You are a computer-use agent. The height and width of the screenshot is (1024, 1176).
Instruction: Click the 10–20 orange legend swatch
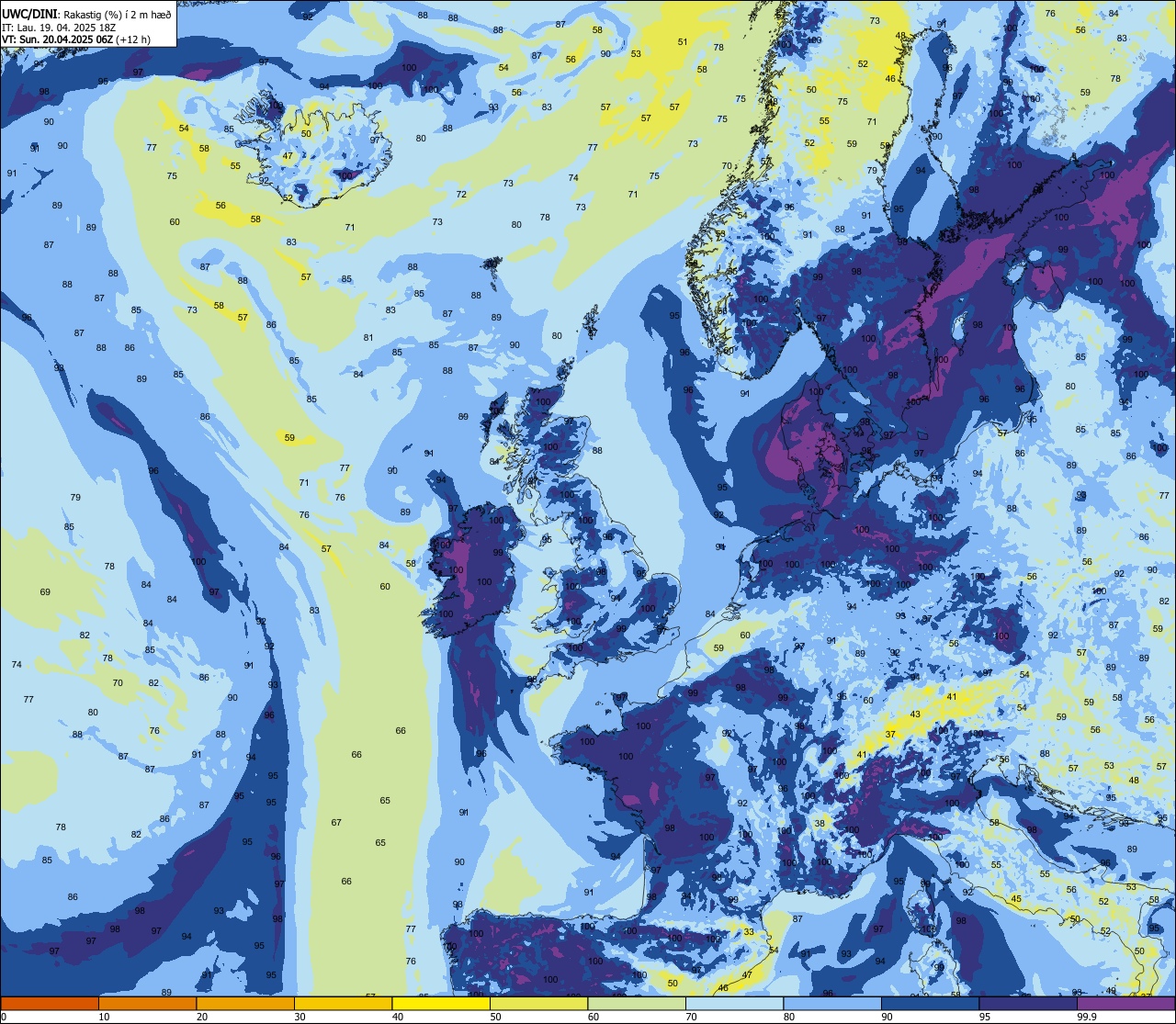click(147, 1004)
